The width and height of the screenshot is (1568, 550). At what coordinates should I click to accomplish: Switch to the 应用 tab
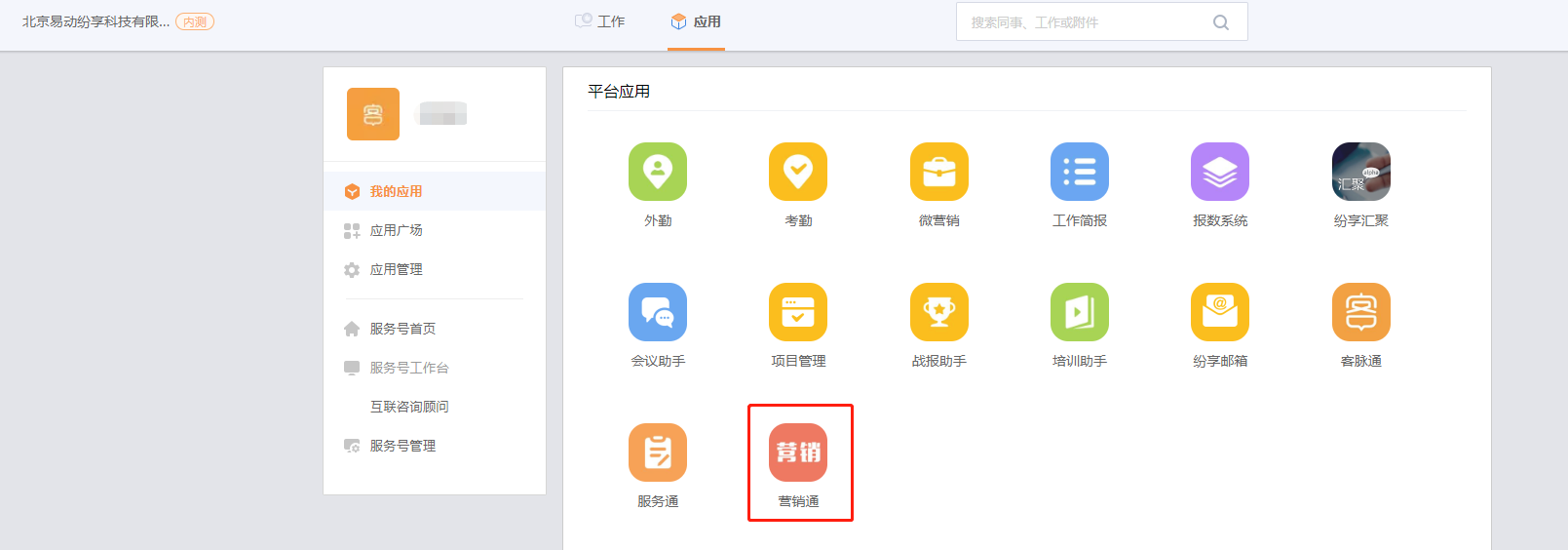[x=696, y=21]
